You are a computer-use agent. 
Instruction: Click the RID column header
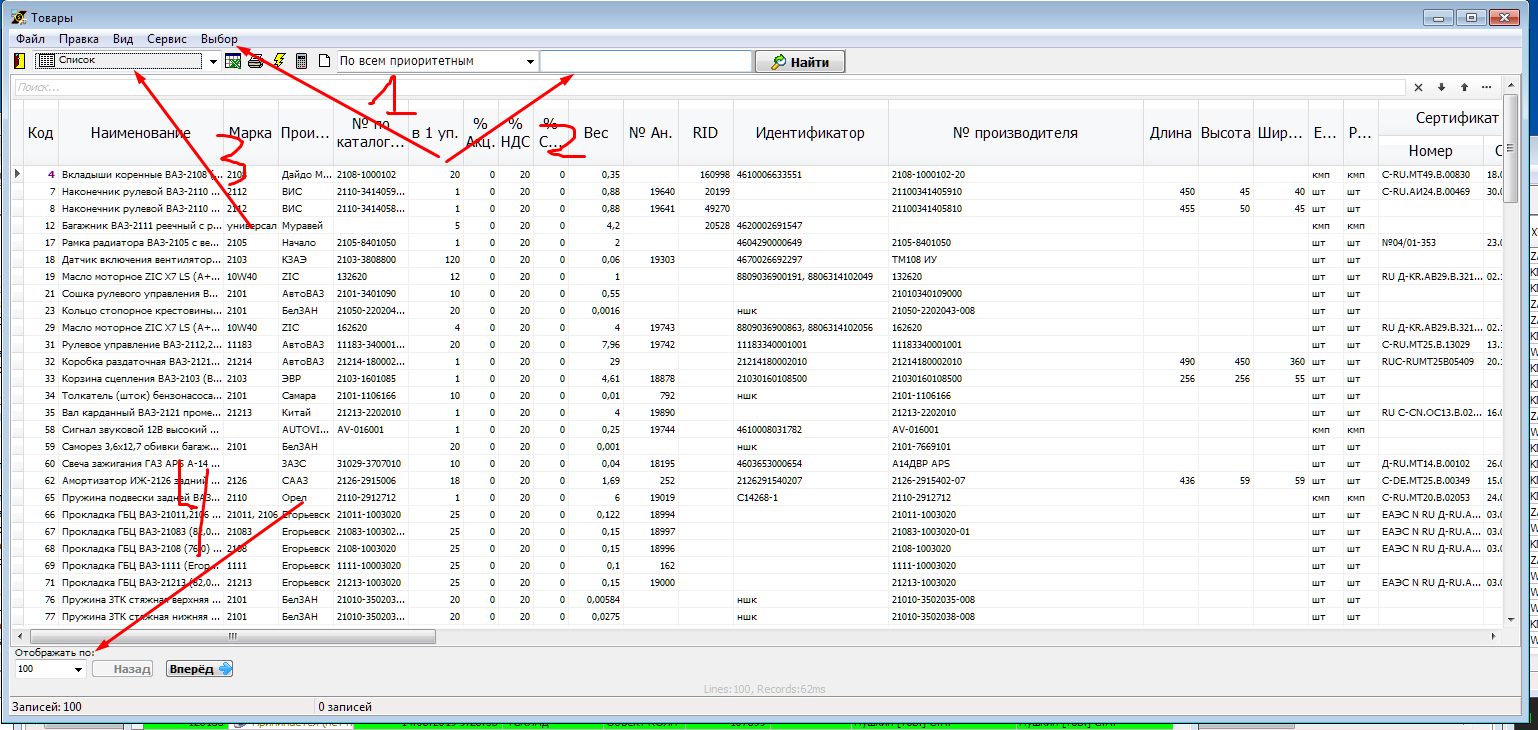coord(705,133)
